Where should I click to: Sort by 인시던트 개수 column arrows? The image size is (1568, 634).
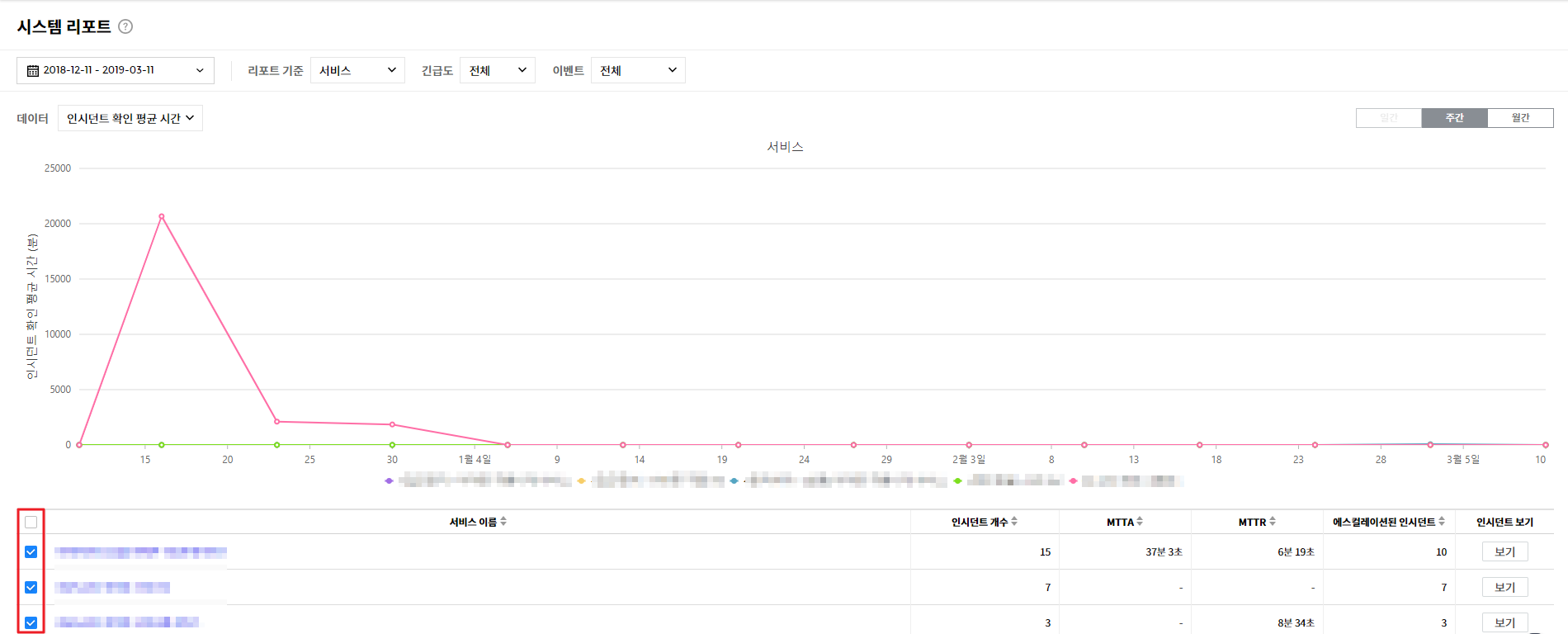[1014, 522]
